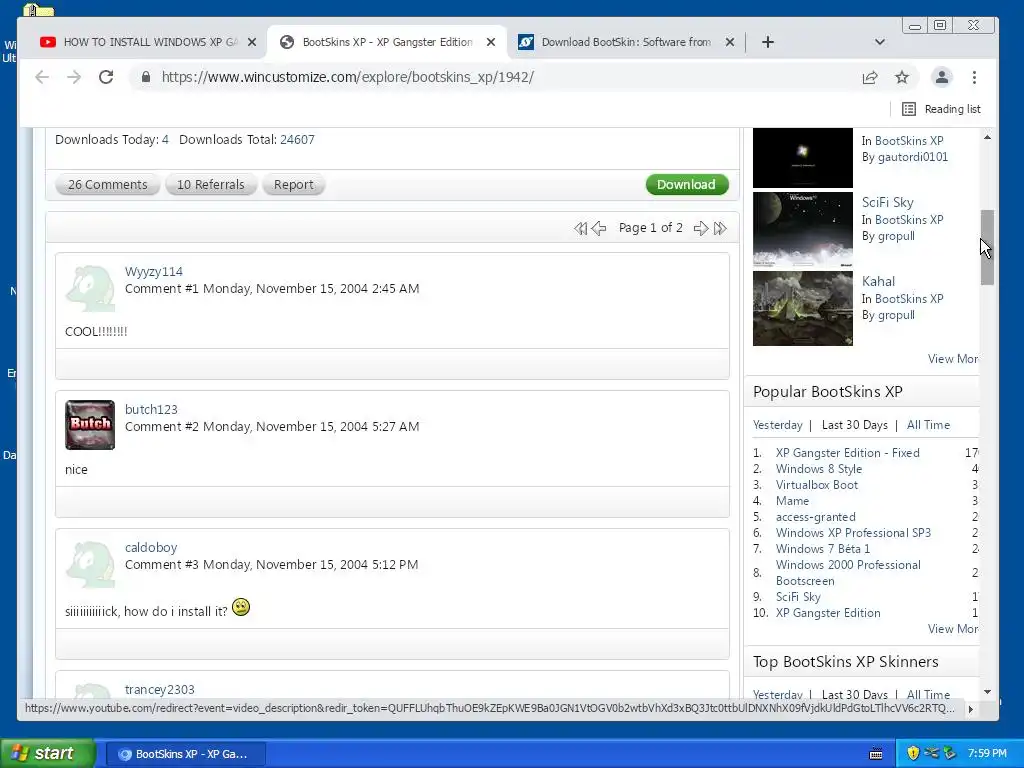Close the Download BootSkin tab
The height and width of the screenshot is (768, 1024).
(x=730, y=42)
